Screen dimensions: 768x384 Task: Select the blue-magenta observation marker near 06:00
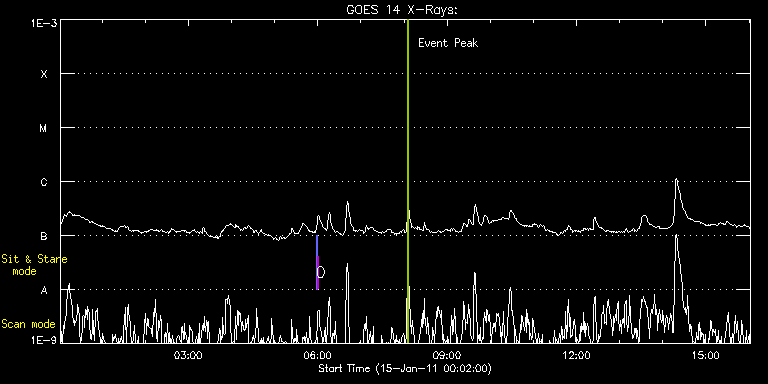point(317,263)
